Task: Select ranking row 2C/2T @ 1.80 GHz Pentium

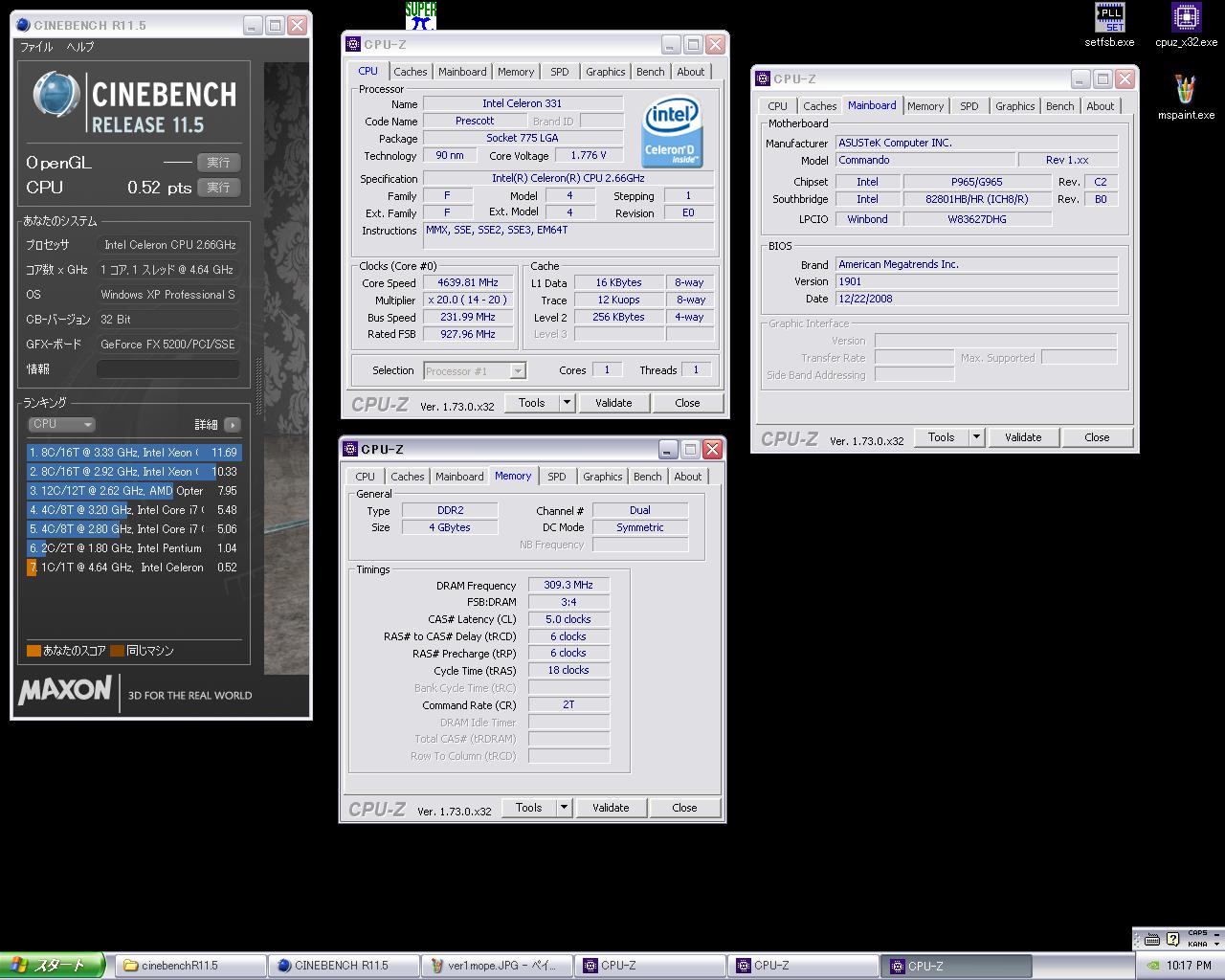Action: (134, 548)
